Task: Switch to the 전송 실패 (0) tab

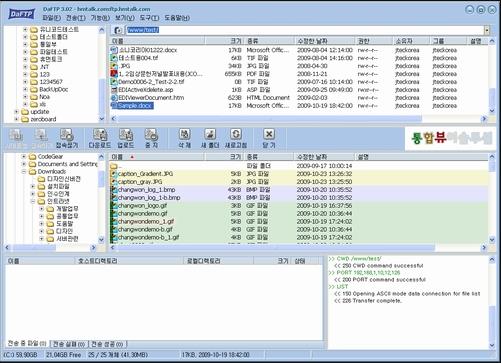Action: point(69,344)
